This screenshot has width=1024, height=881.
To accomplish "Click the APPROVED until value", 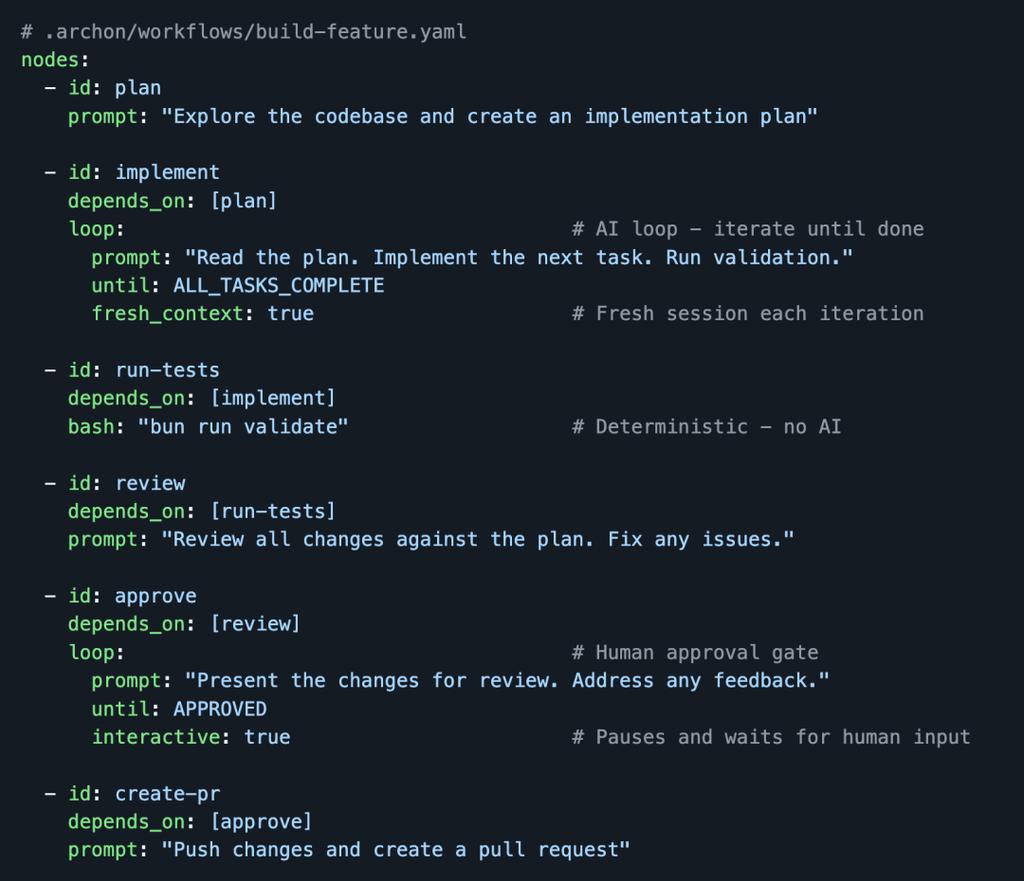I will point(220,709).
